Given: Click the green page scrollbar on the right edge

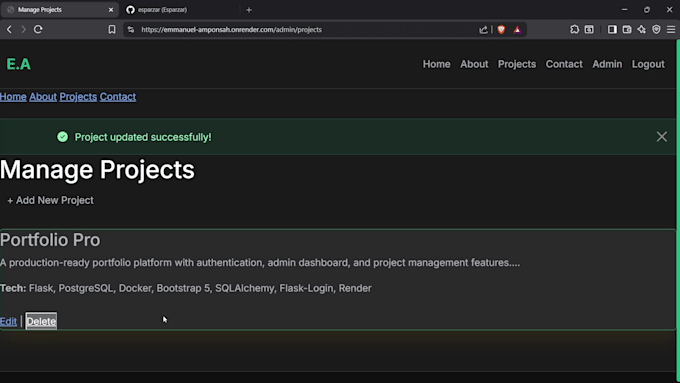Looking at the screenshot, I should (678, 211).
